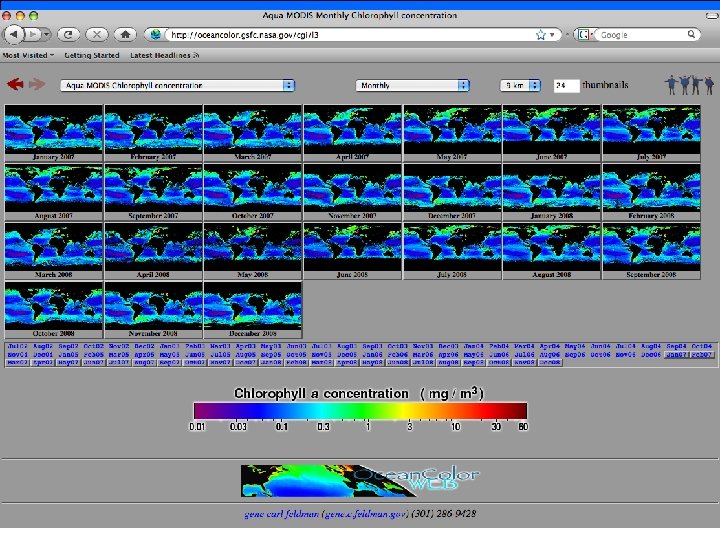Open the Latest Headlines bookmark feed
This screenshot has width=720, height=540.
click(165, 55)
